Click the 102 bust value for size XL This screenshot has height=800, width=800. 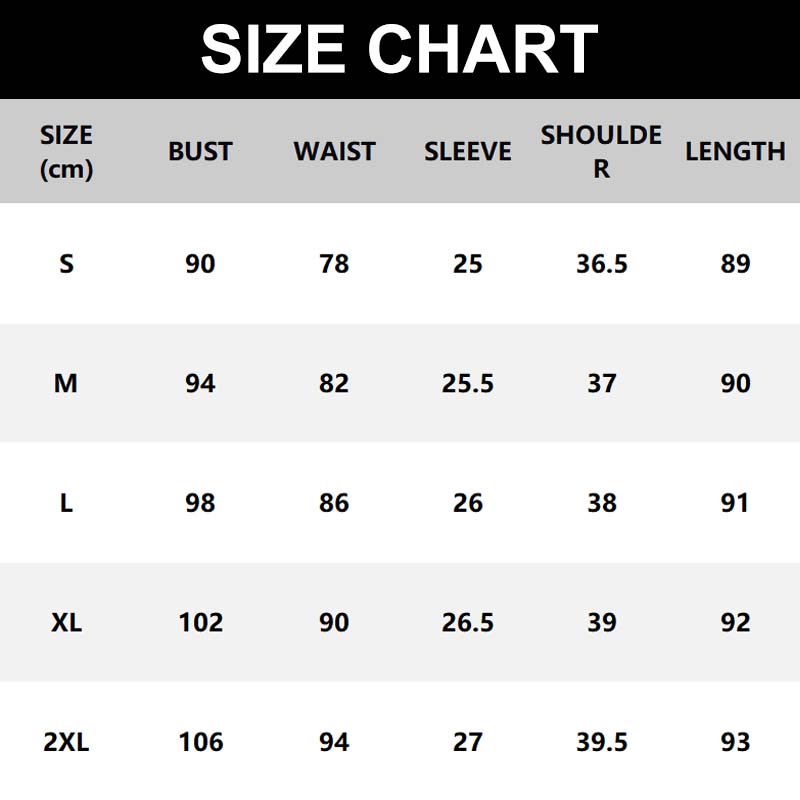pos(200,622)
